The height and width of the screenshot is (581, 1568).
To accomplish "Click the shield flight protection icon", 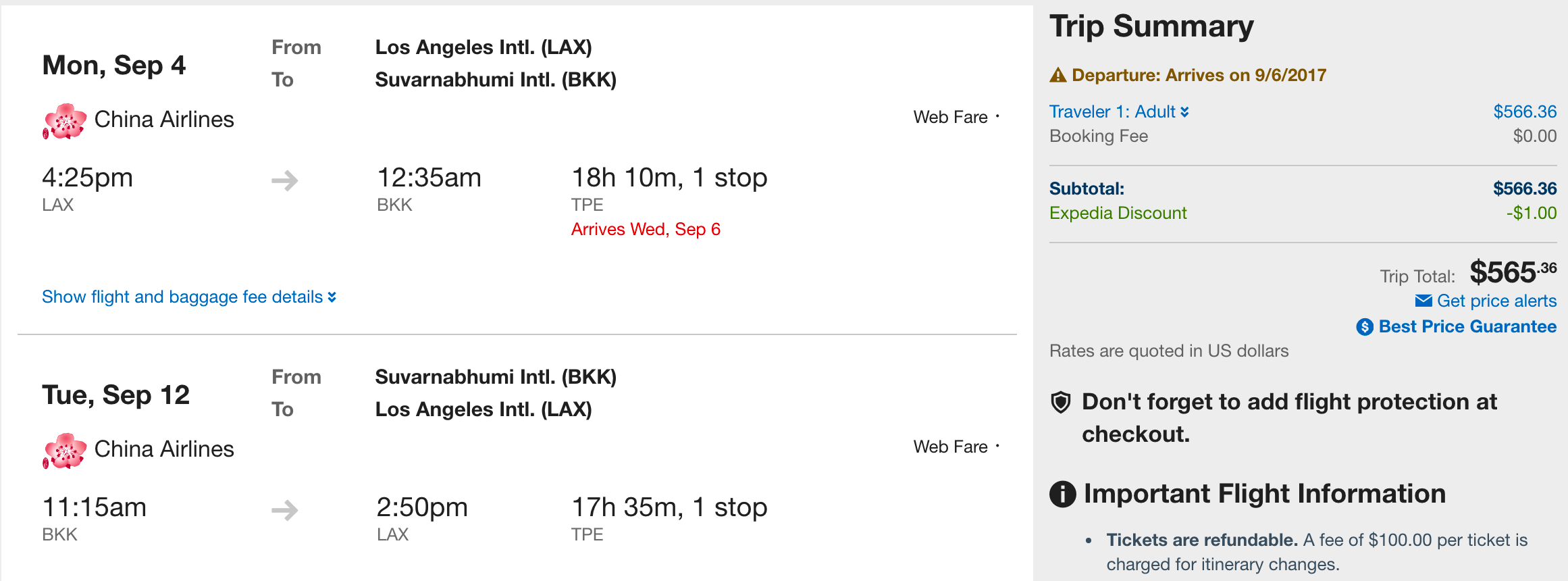I will 1061,403.
